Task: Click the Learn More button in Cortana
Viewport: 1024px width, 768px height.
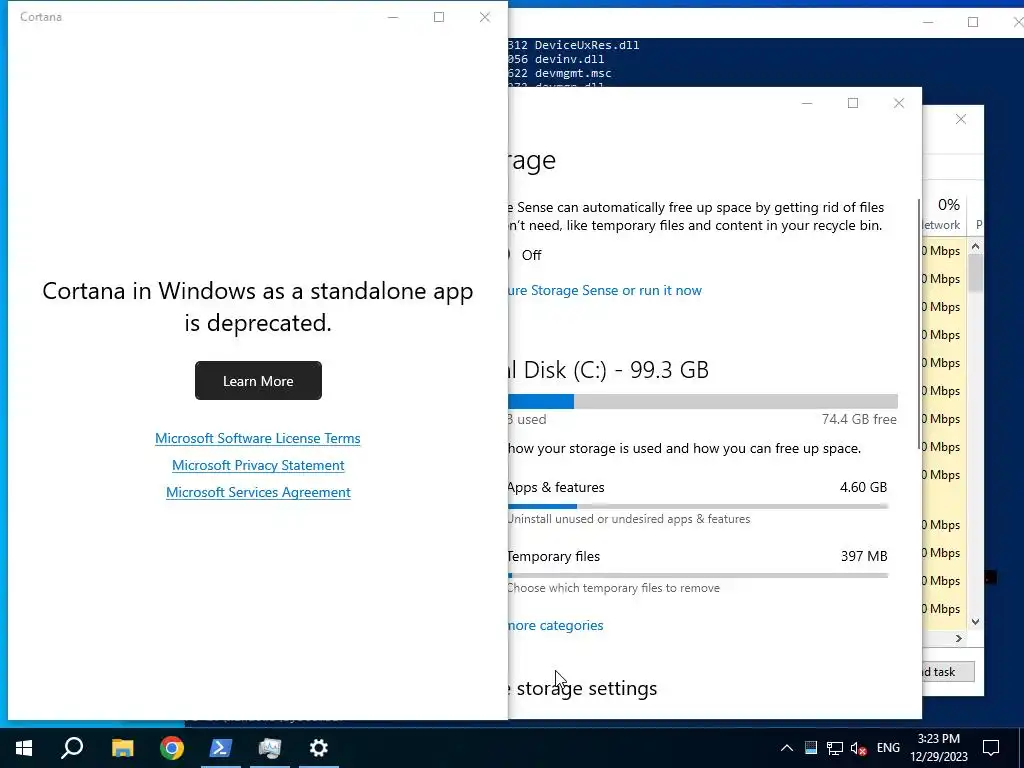Action: point(258,381)
